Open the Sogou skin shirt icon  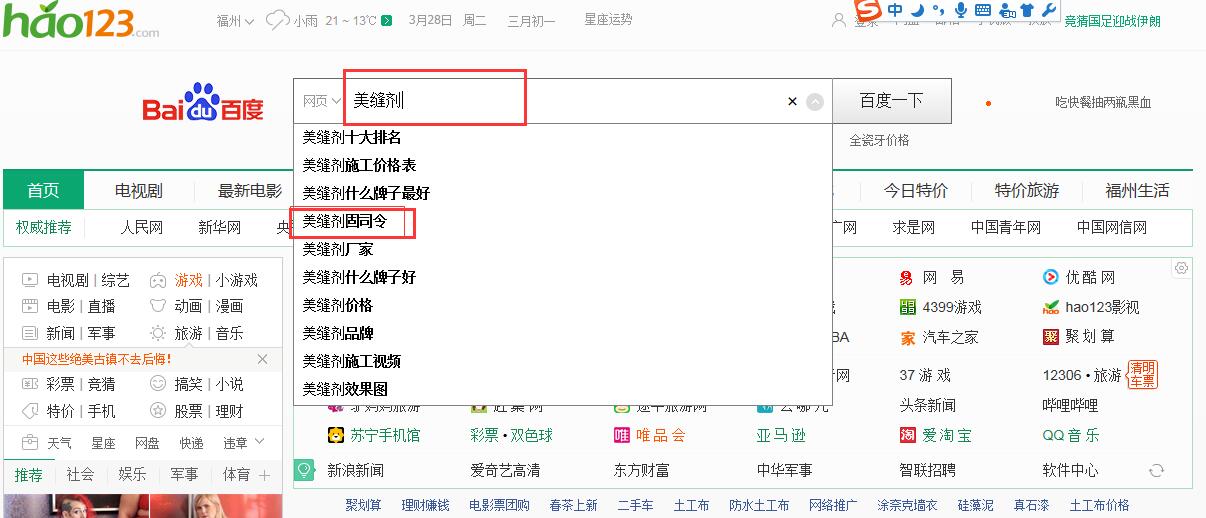(1027, 10)
